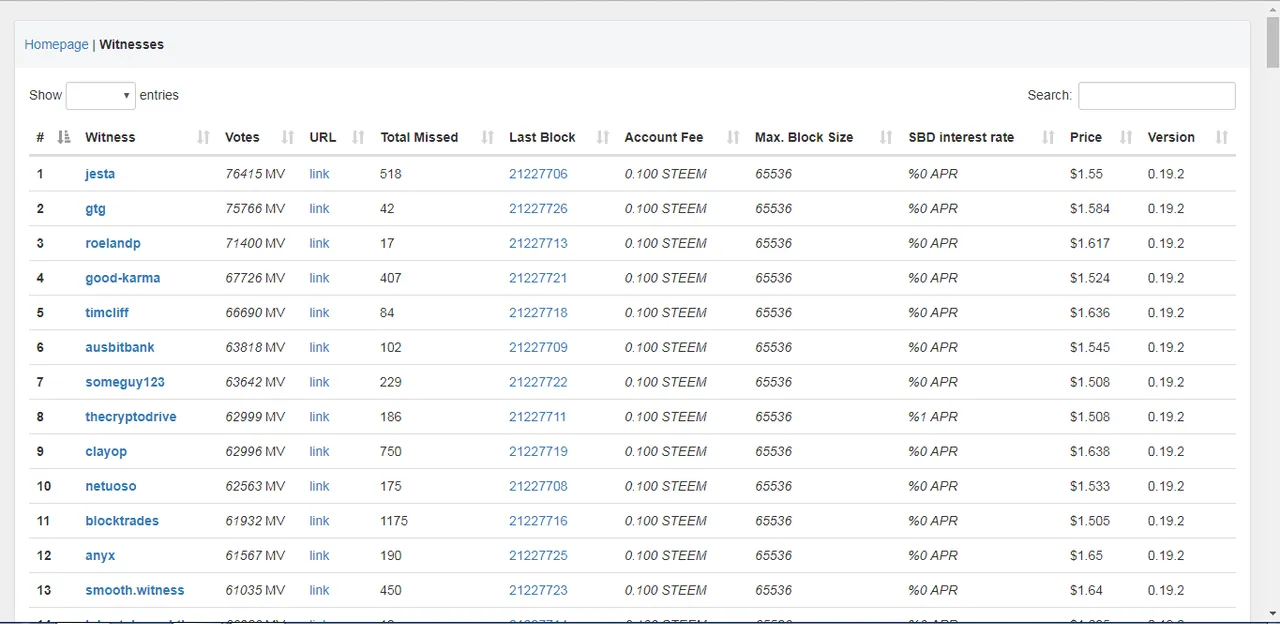Image resolution: width=1280 pixels, height=624 pixels.
Task: Sort table by SBD interest rate arrows
Action: tap(1048, 137)
